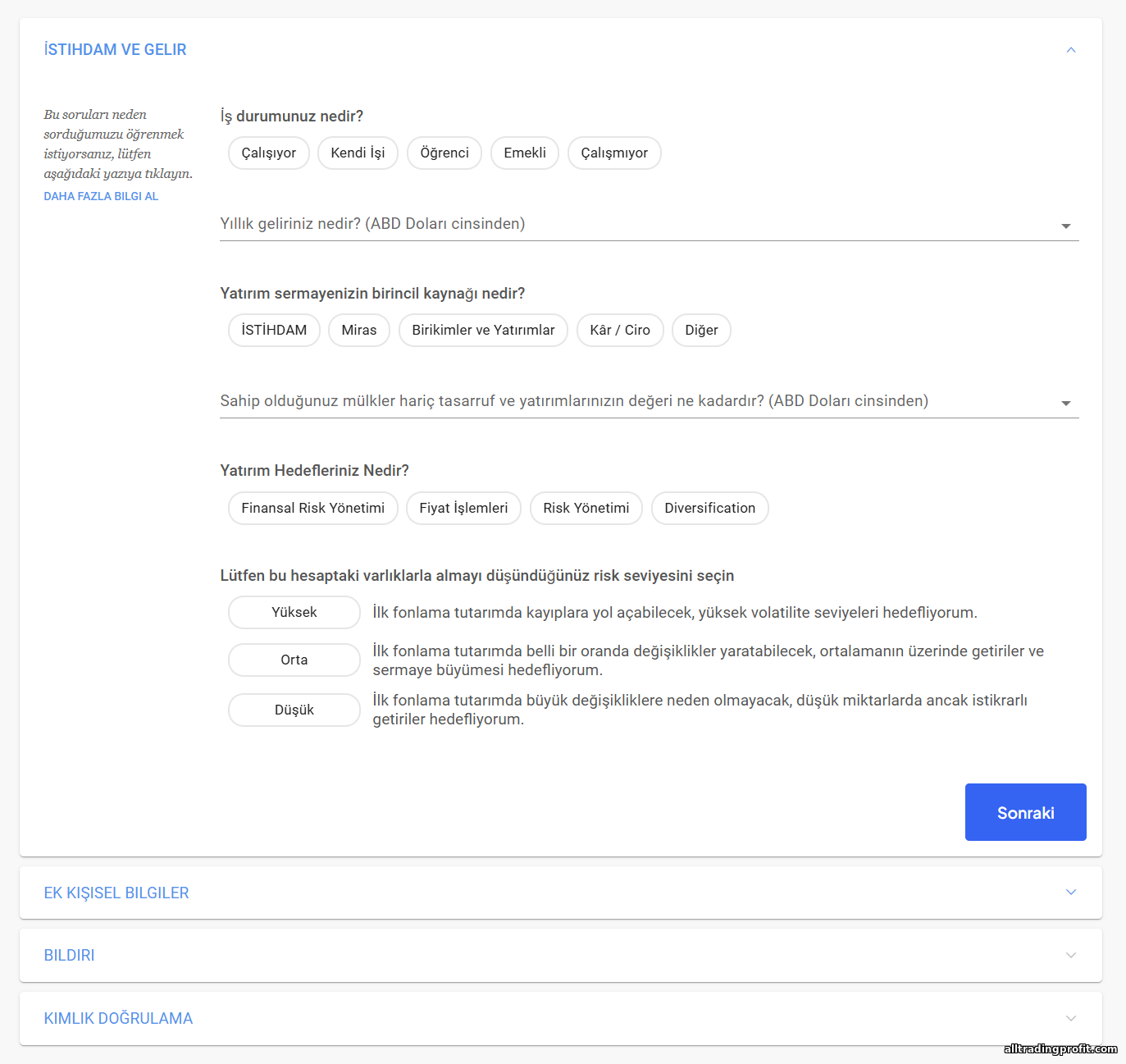Screen dimensions: 1126x1064
Task: Select Öğrenci as employment status
Action: pos(444,153)
